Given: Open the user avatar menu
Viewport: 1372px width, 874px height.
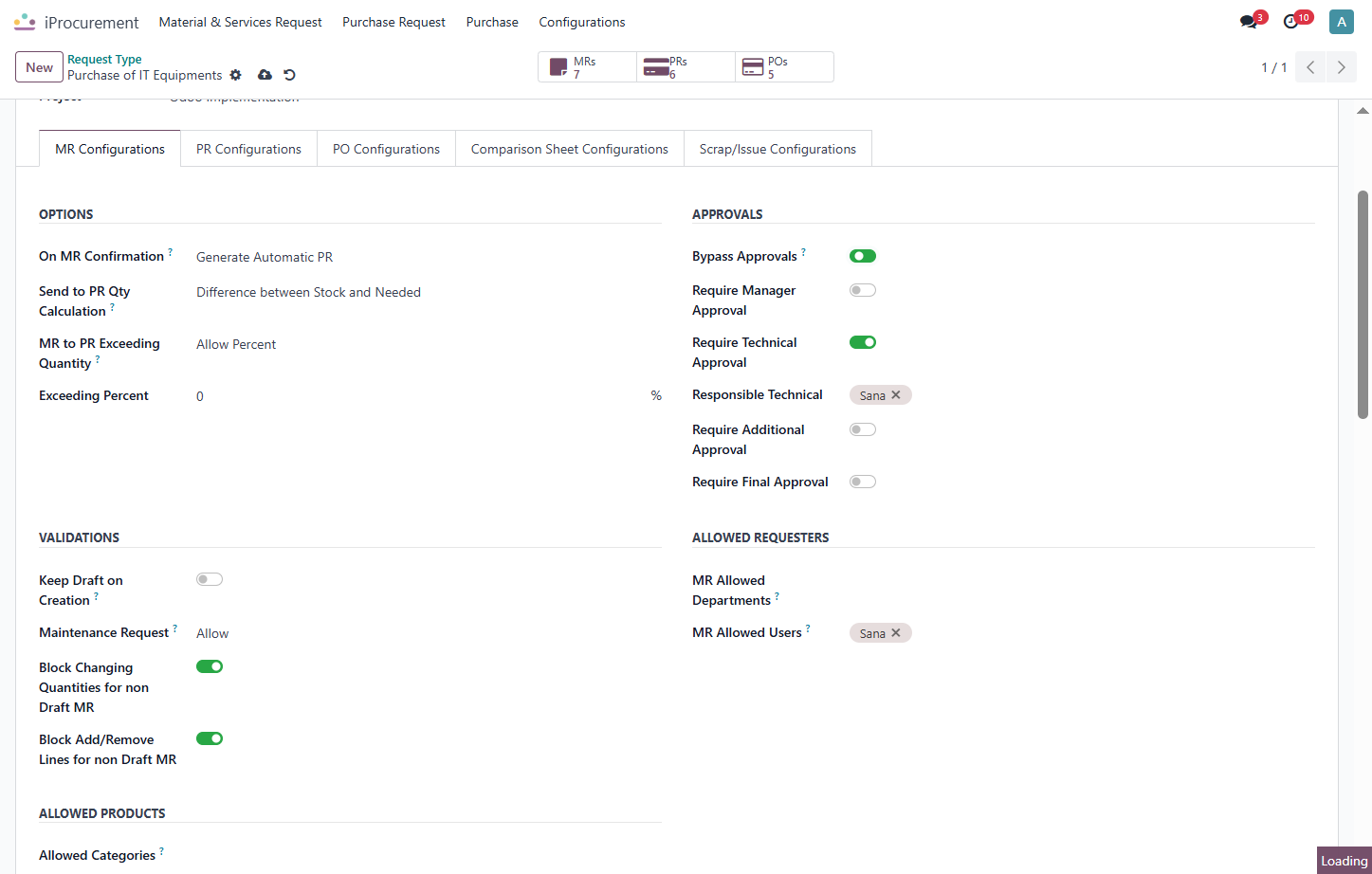Looking at the screenshot, I should click(1341, 22).
